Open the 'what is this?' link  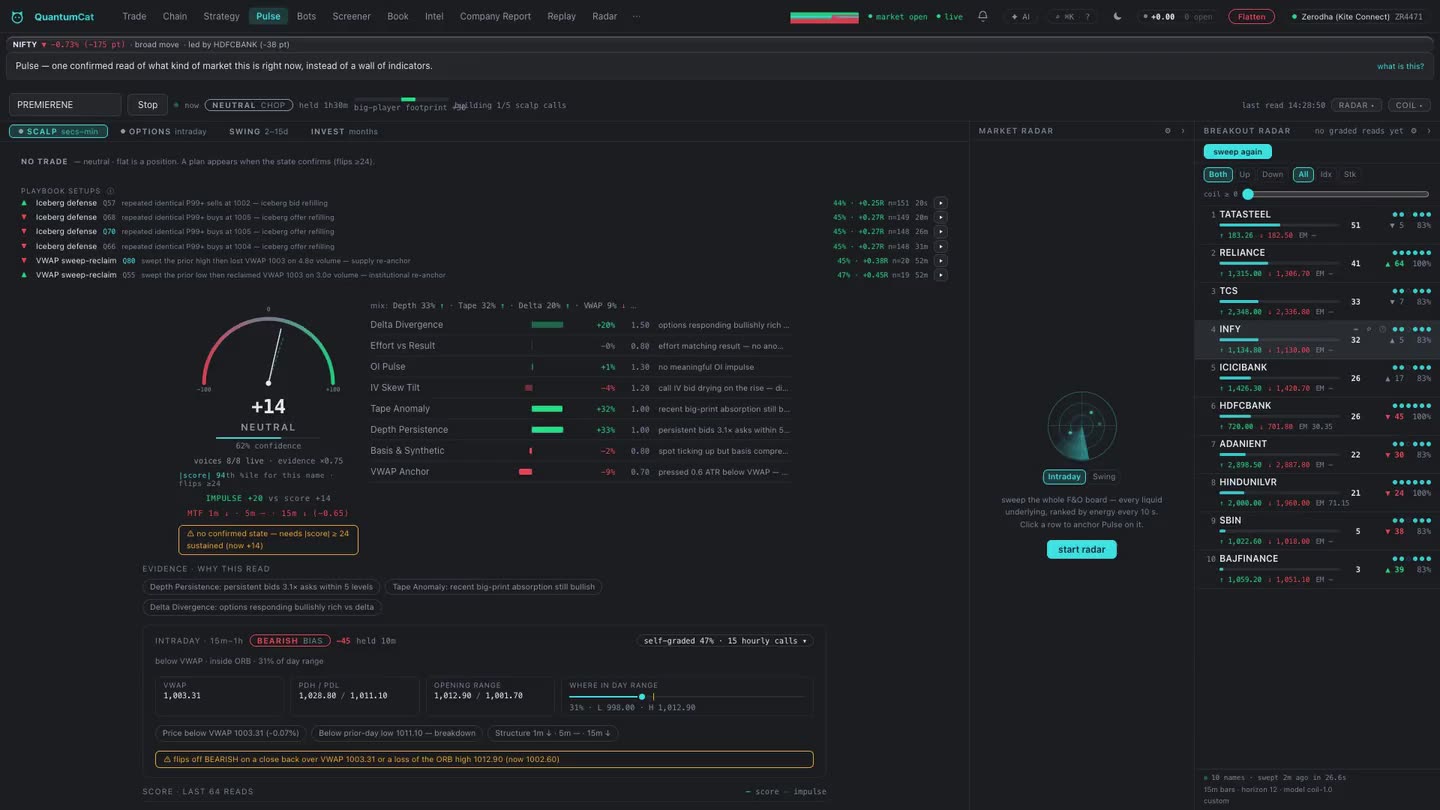tap(1400, 66)
